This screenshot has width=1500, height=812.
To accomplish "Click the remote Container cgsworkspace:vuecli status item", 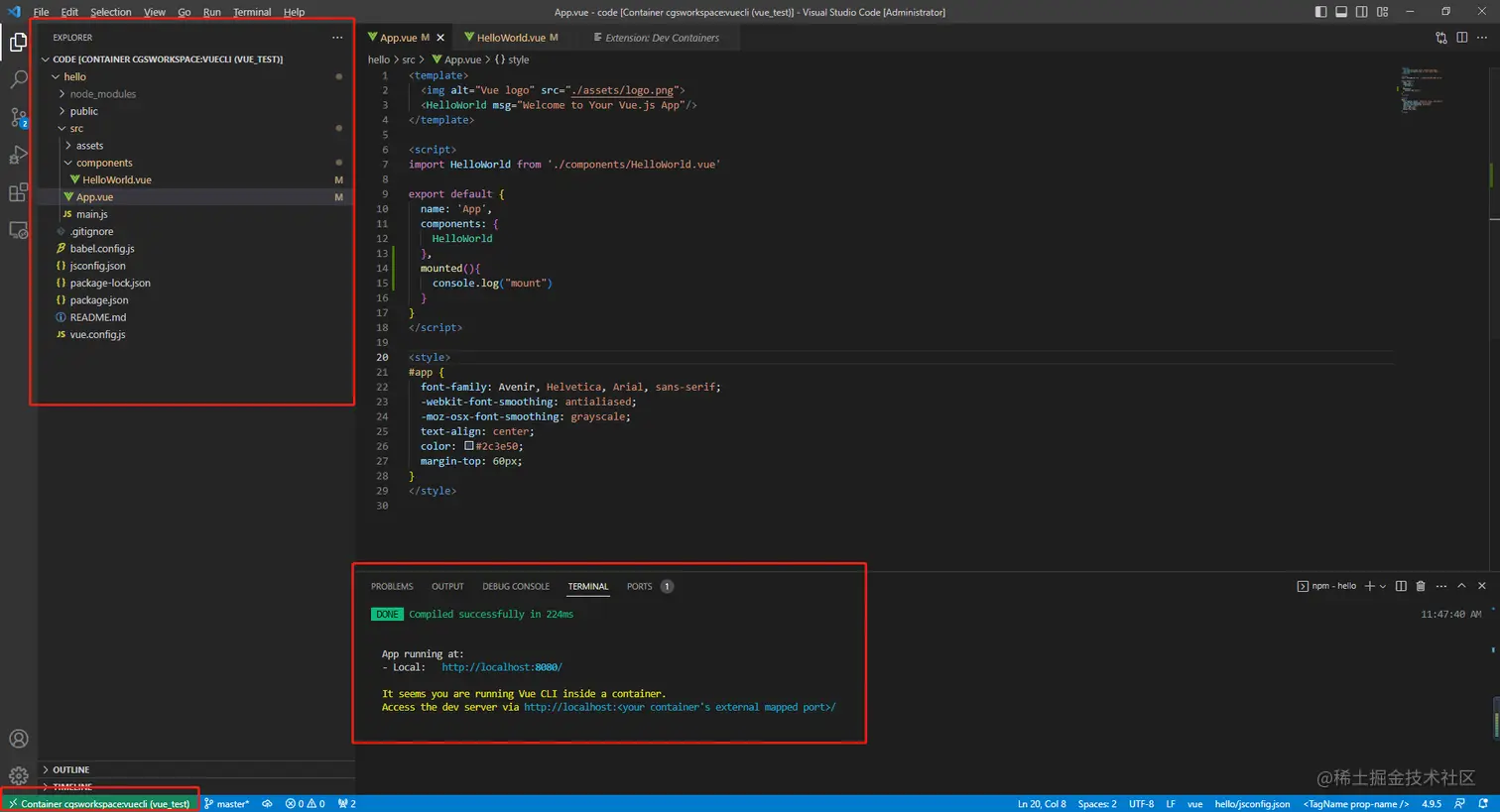I will point(99,803).
